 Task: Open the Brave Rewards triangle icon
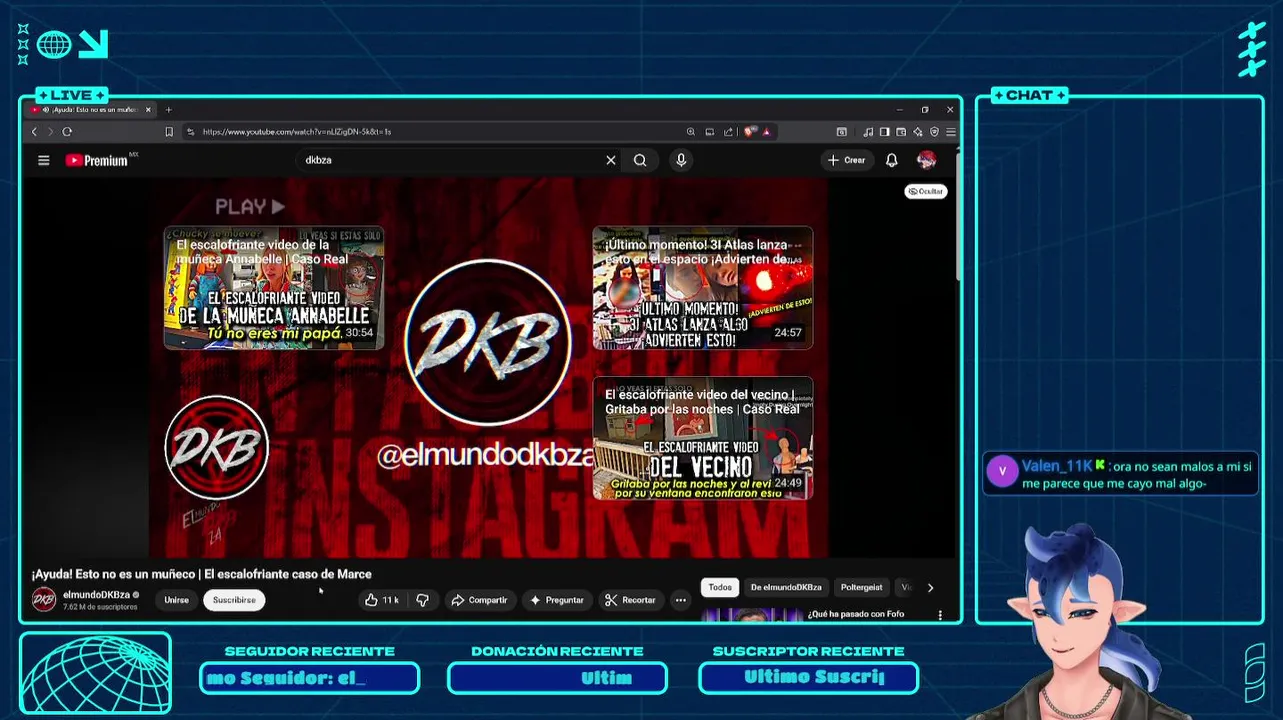767,132
